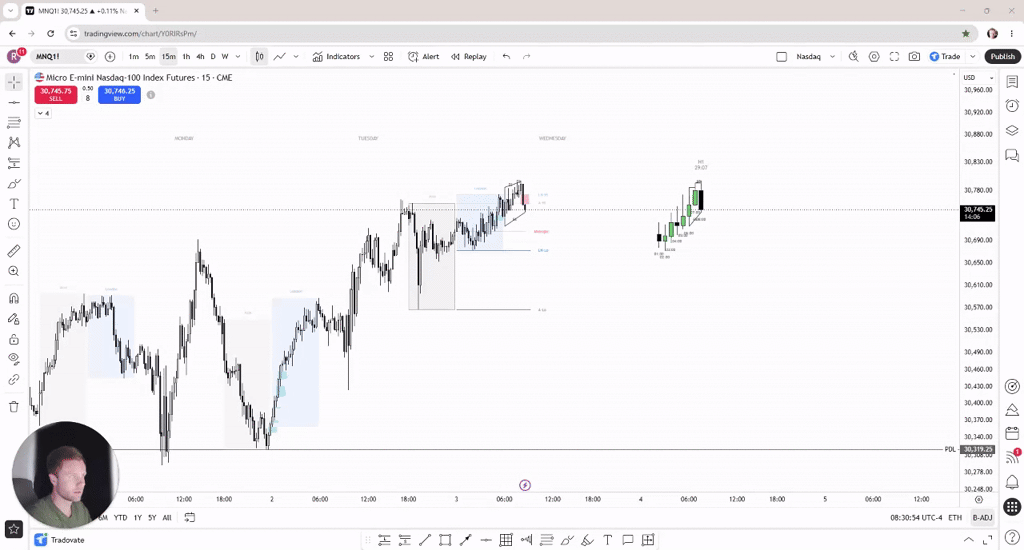Expand chart style dropdown arrow
The image size is (1024, 550).
[296, 57]
